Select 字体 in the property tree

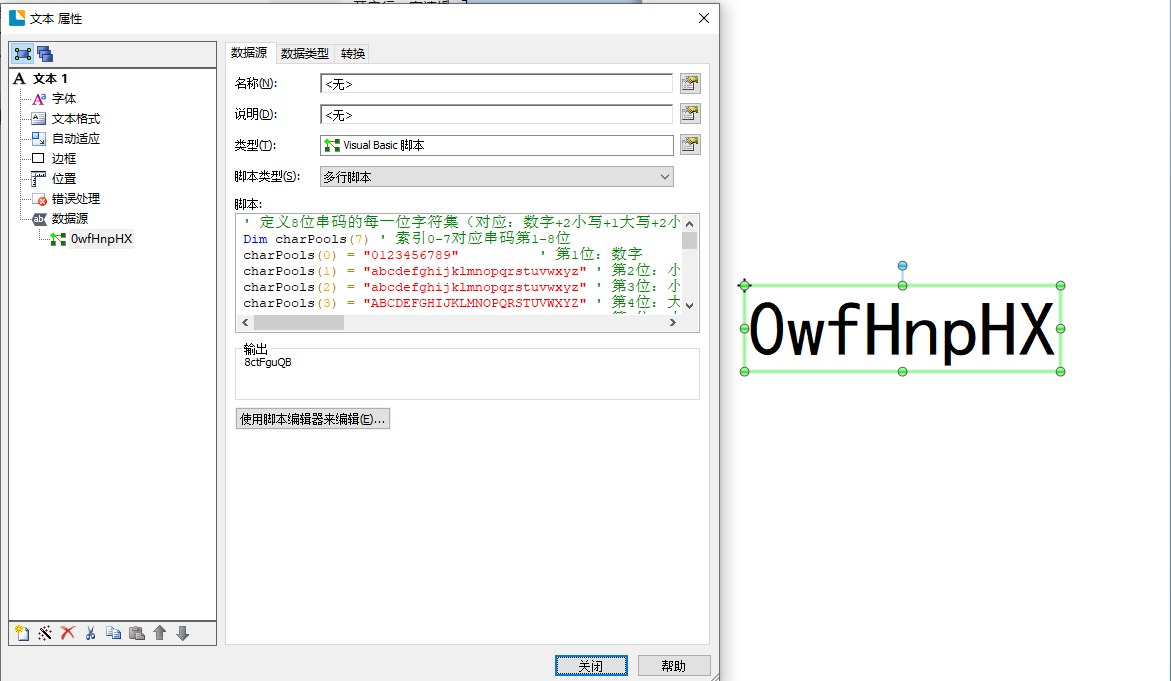tap(63, 99)
